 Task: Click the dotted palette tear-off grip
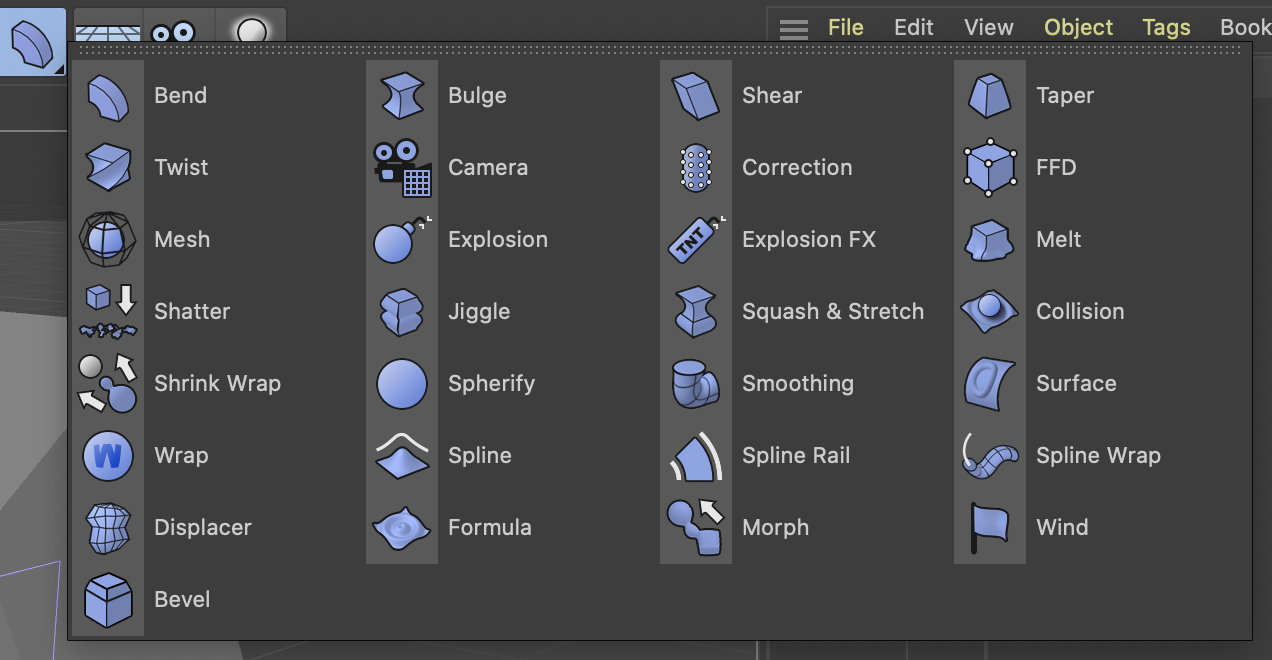(658, 48)
